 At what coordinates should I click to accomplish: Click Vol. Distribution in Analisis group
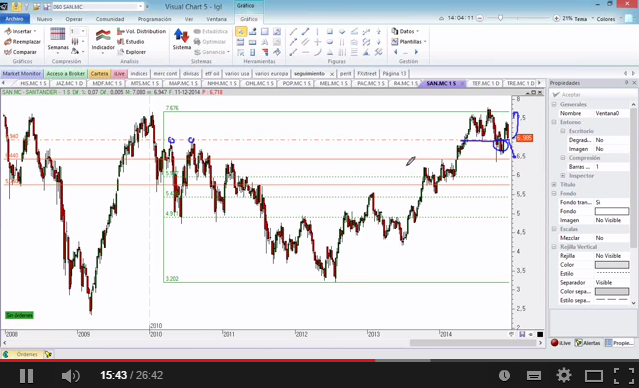[x=141, y=31]
